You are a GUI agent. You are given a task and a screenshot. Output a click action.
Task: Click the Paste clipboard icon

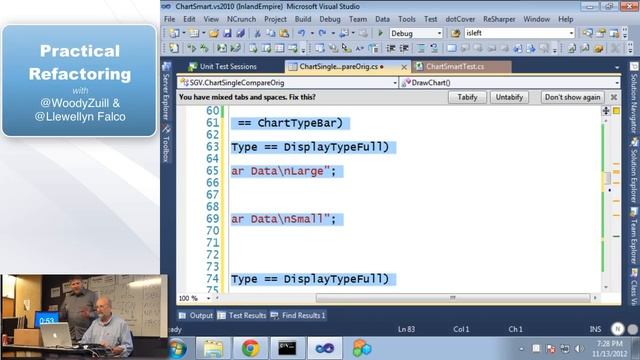tap(284, 33)
